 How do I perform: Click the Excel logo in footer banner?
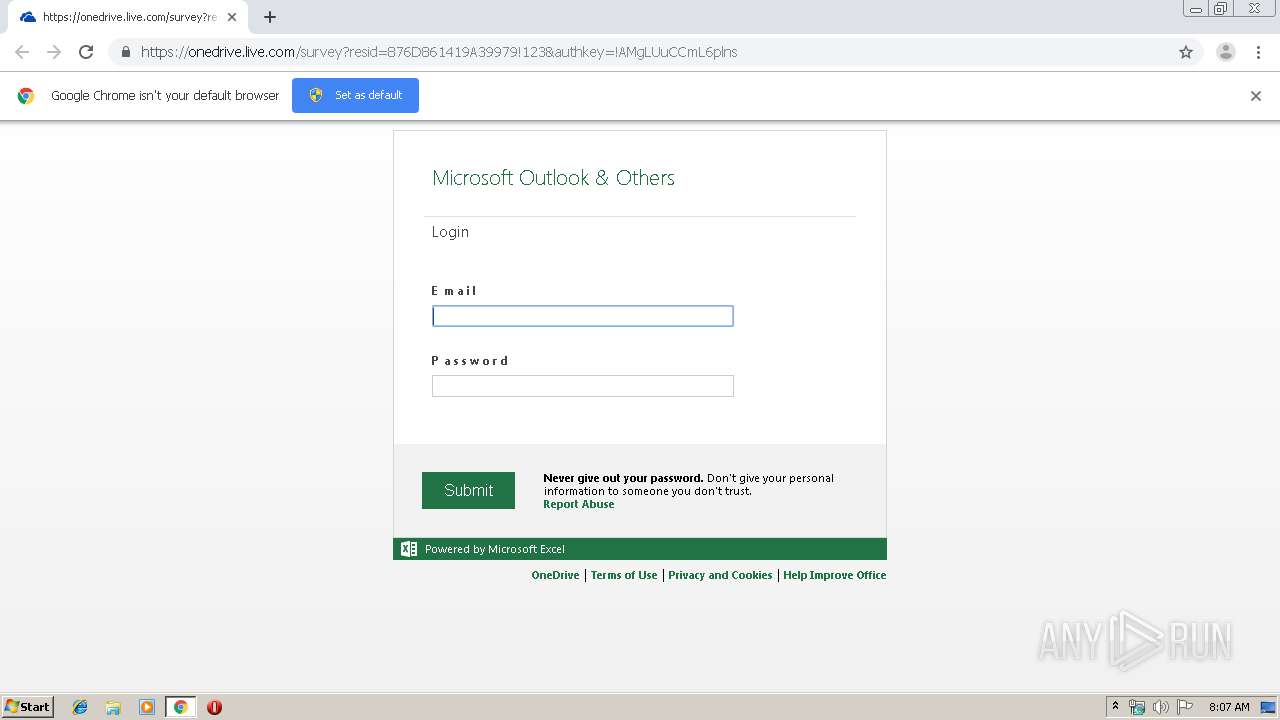pyautogui.click(x=409, y=549)
